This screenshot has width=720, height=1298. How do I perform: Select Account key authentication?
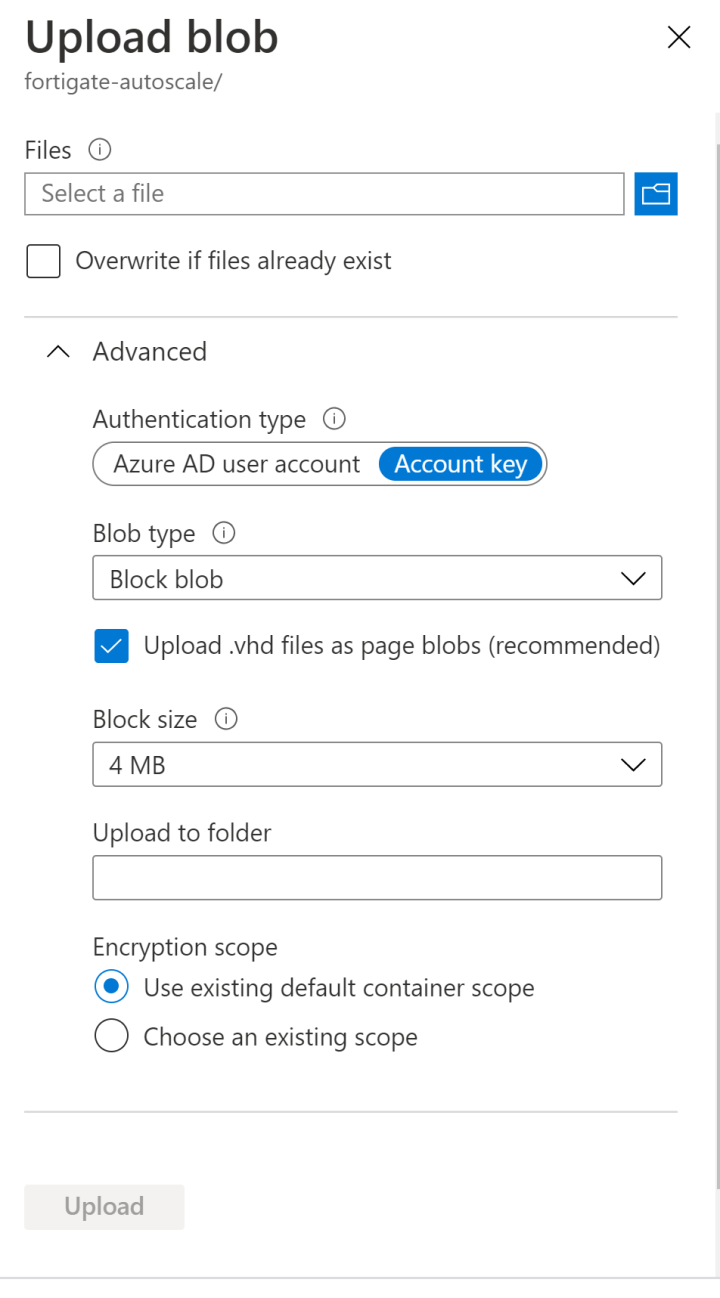point(460,465)
